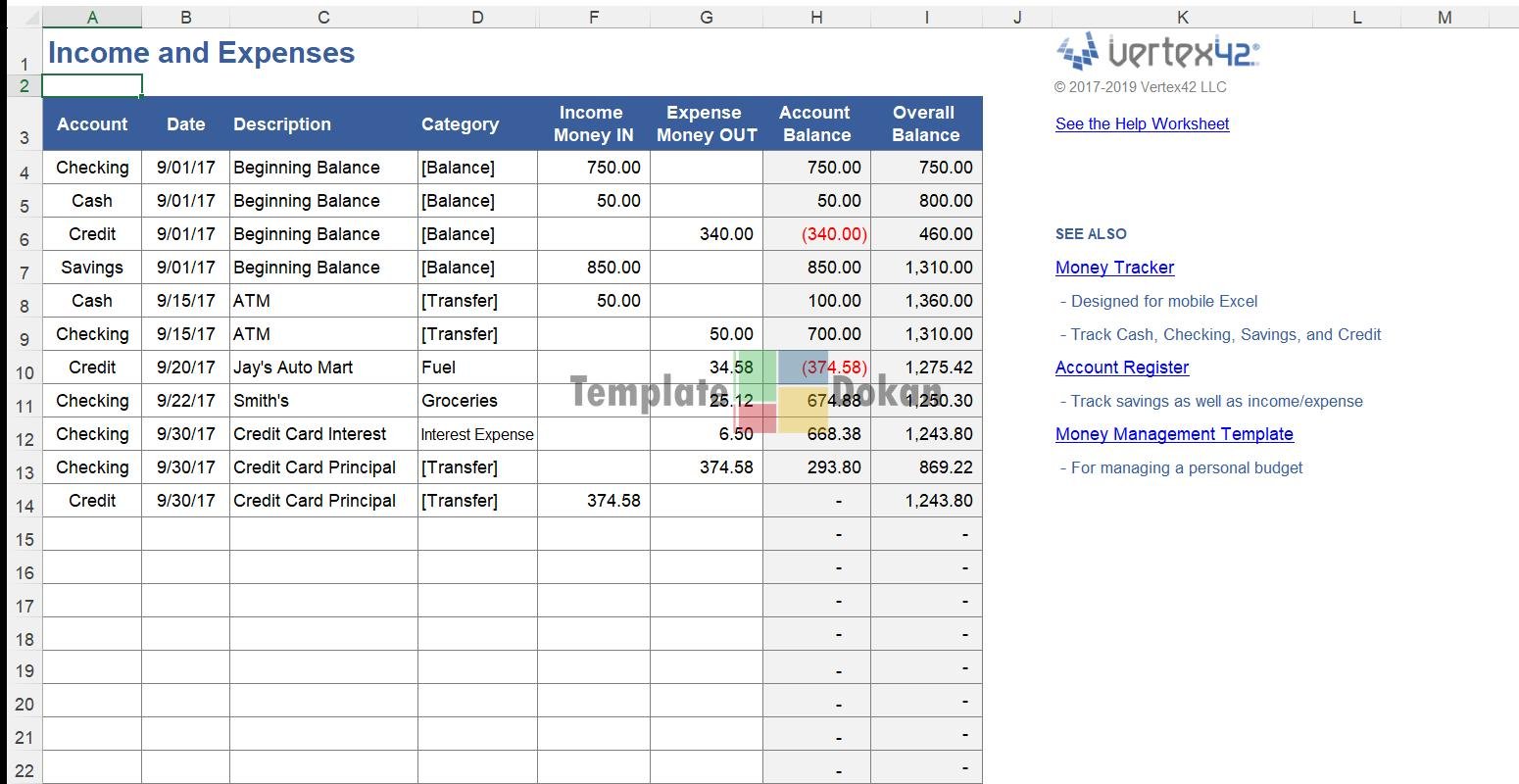Select row 14 header

pyautogui.click(x=24, y=506)
